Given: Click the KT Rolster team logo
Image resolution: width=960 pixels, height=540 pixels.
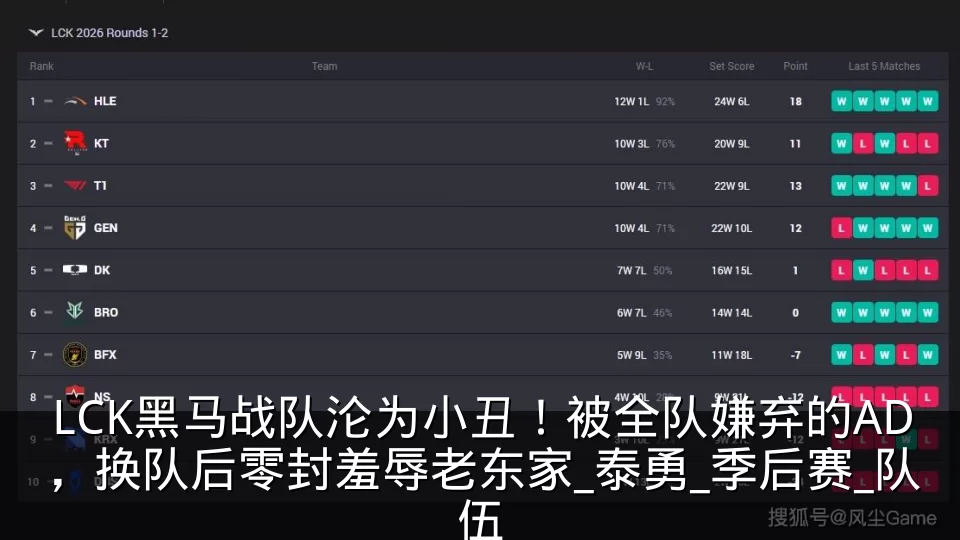Looking at the screenshot, I should (75, 143).
